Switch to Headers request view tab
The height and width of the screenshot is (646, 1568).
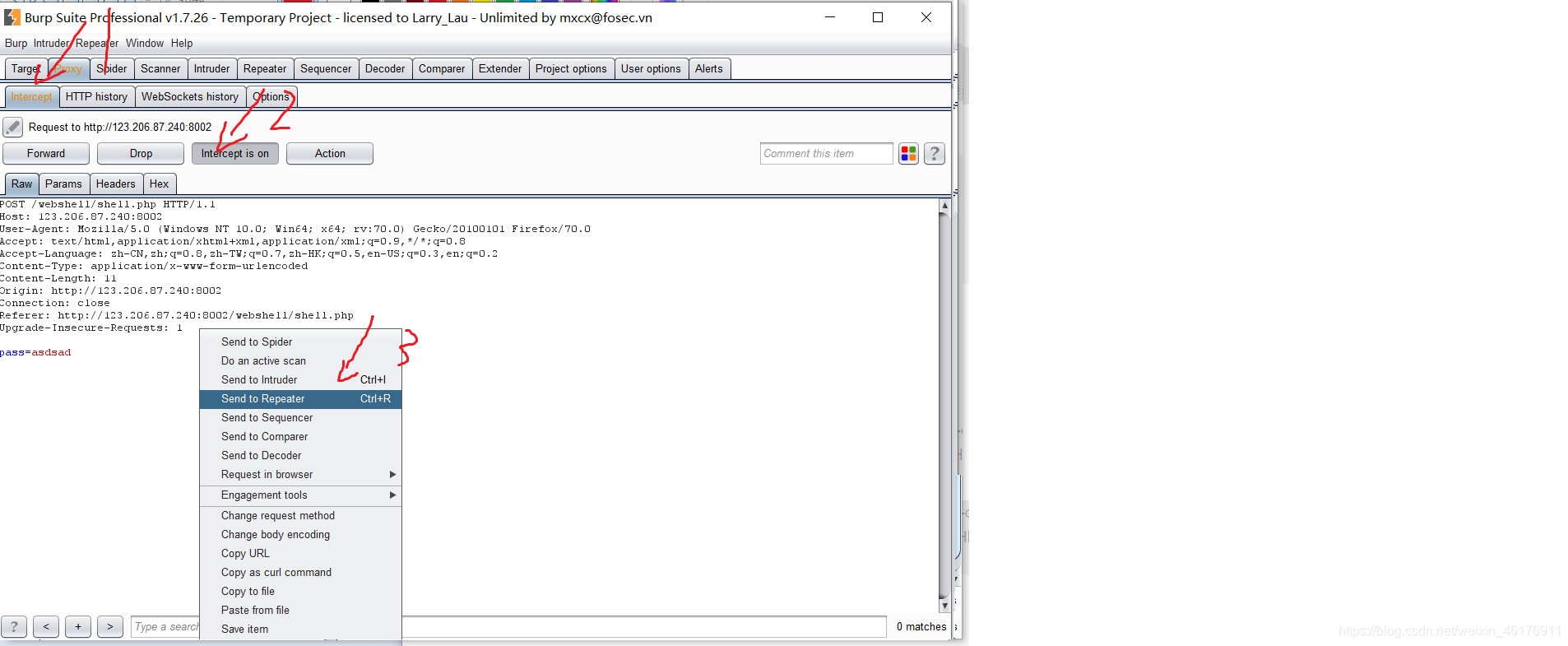tap(116, 184)
